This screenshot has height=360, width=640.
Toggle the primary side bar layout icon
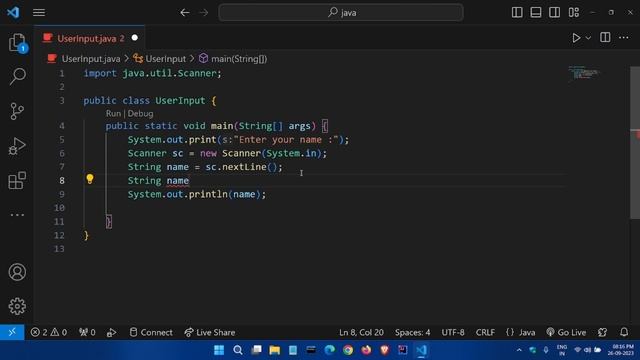[x=517, y=13]
